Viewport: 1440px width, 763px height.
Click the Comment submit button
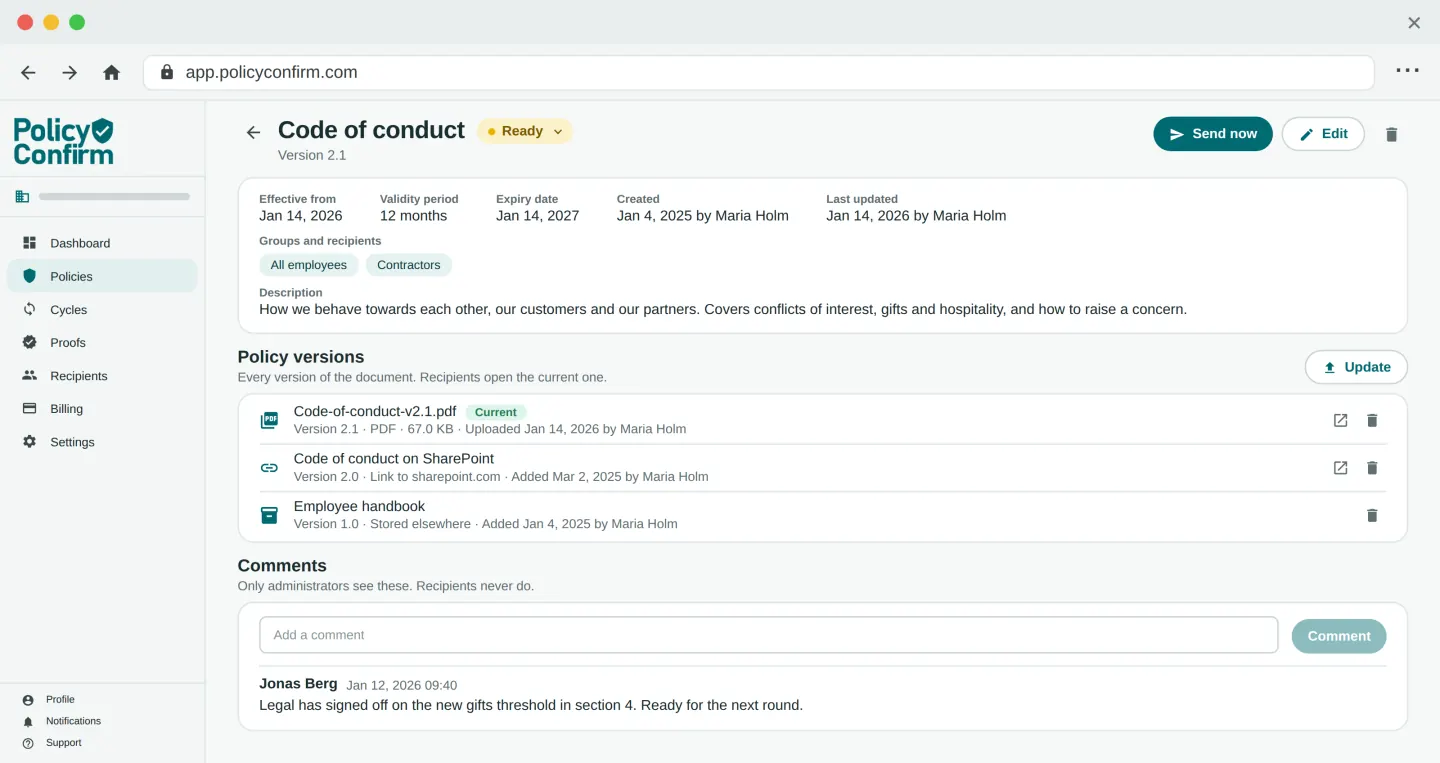(1339, 636)
